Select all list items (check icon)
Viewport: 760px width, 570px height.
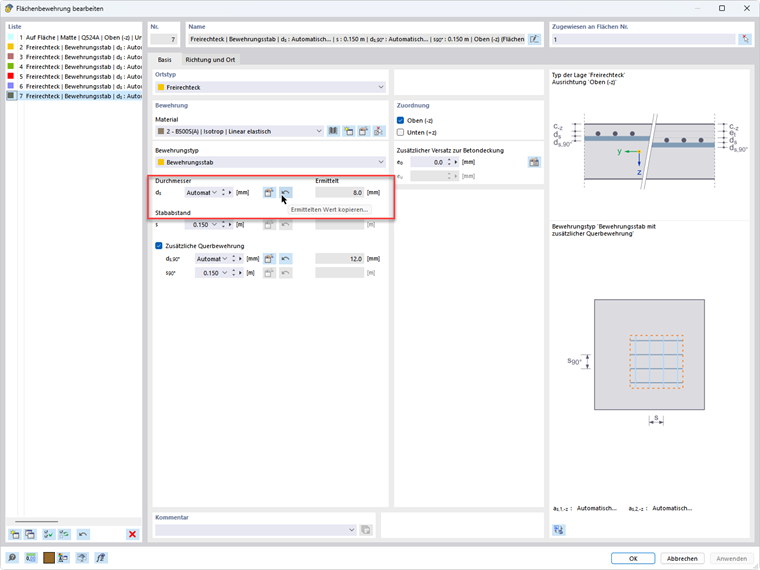(48, 534)
